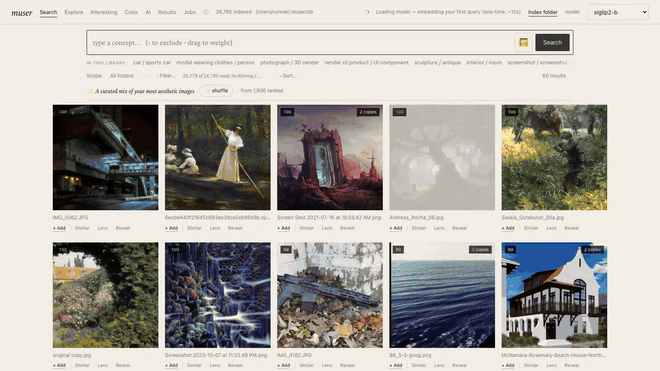The image size is (660, 371).
Task: Click the original copy.jpg filename
Action: point(72,355)
